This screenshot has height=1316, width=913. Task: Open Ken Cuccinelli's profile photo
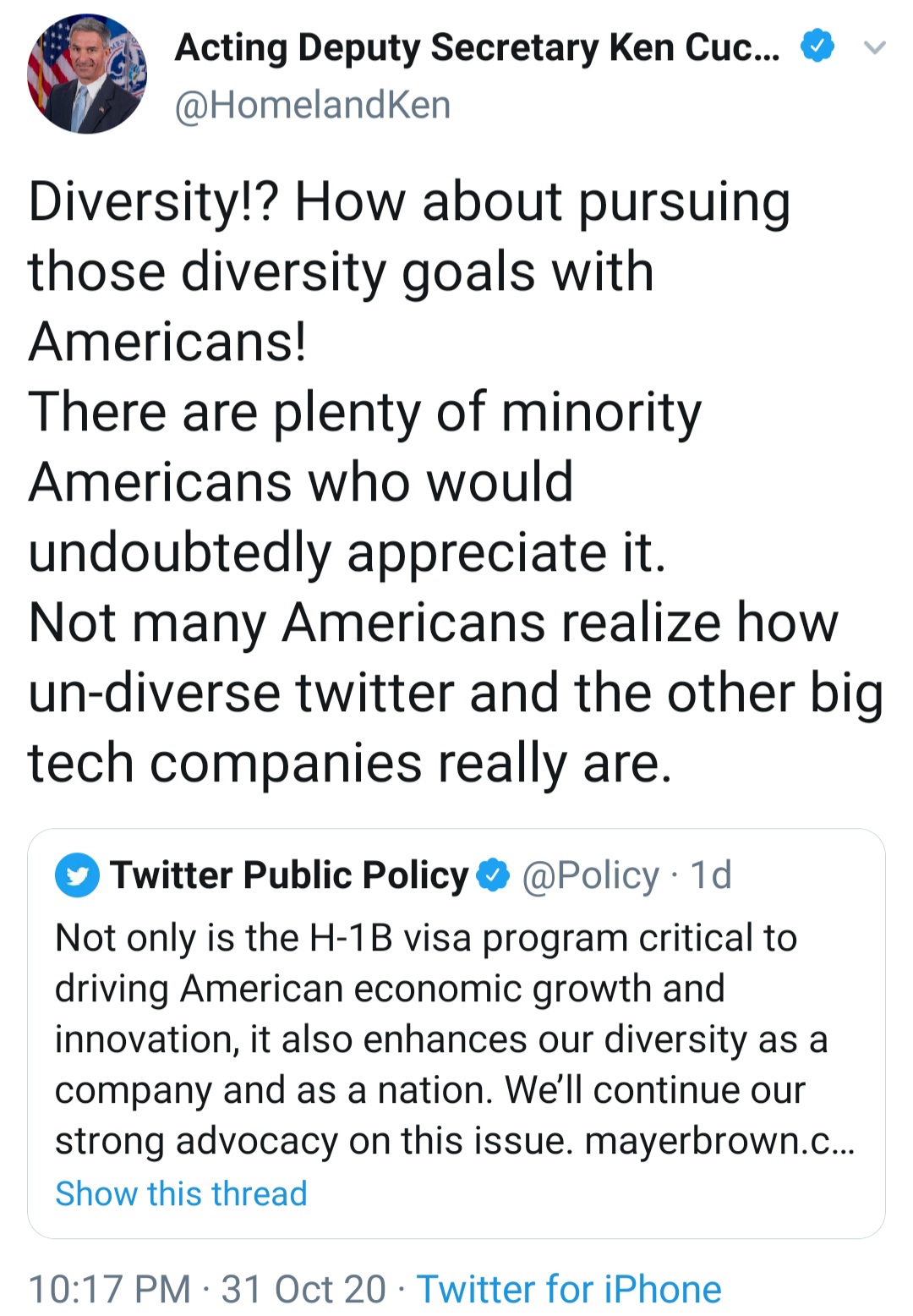point(86,74)
